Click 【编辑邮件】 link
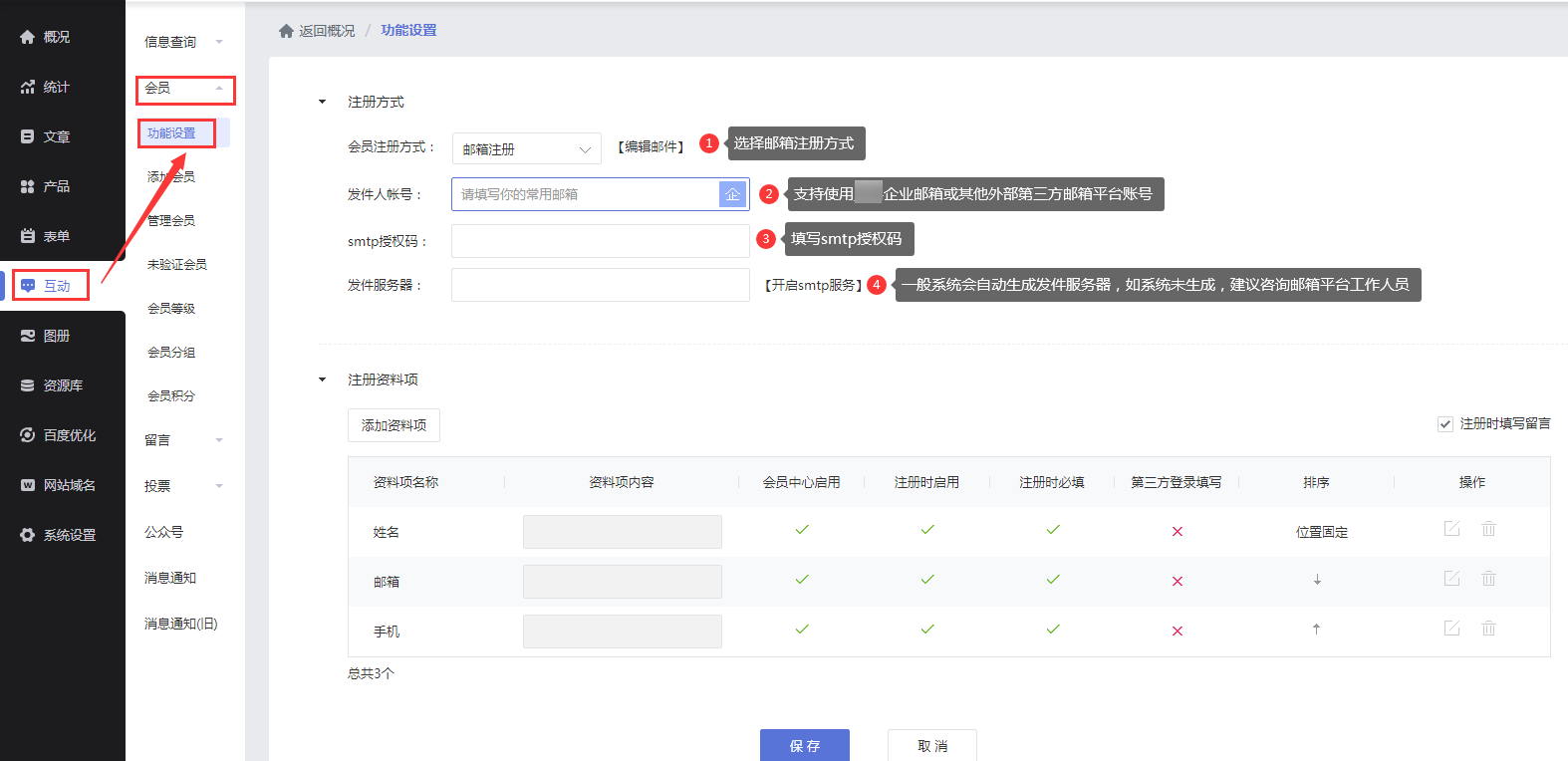This screenshot has height=761, width=1568. click(651, 146)
